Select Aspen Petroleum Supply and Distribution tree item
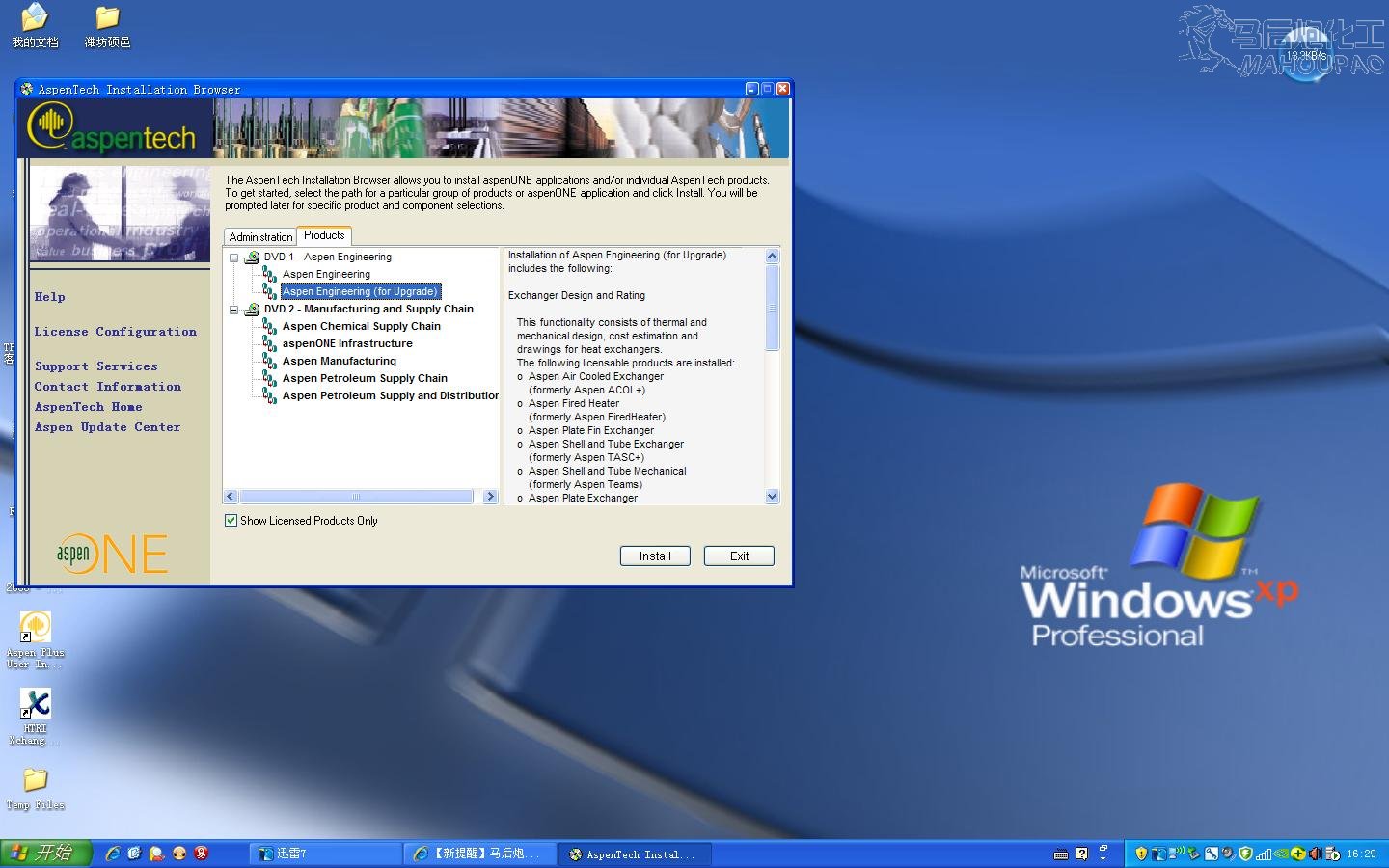Image resolution: width=1389 pixels, height=868 pixels. [x=391, y=396]
